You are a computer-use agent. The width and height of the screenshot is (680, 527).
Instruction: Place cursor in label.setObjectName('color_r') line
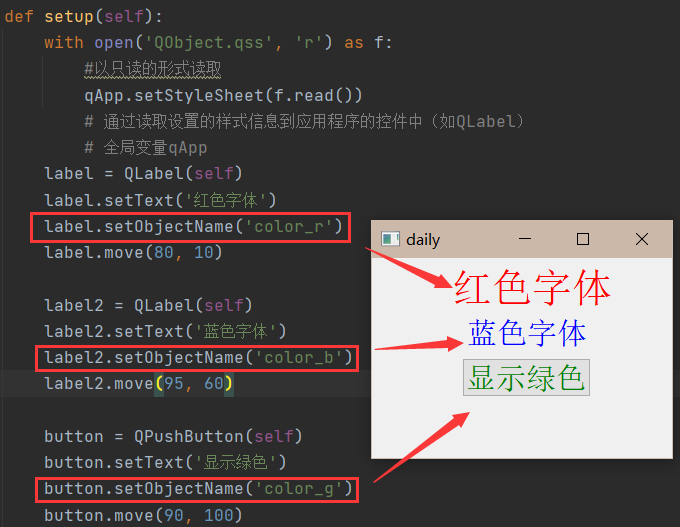(x=193, y=226)
